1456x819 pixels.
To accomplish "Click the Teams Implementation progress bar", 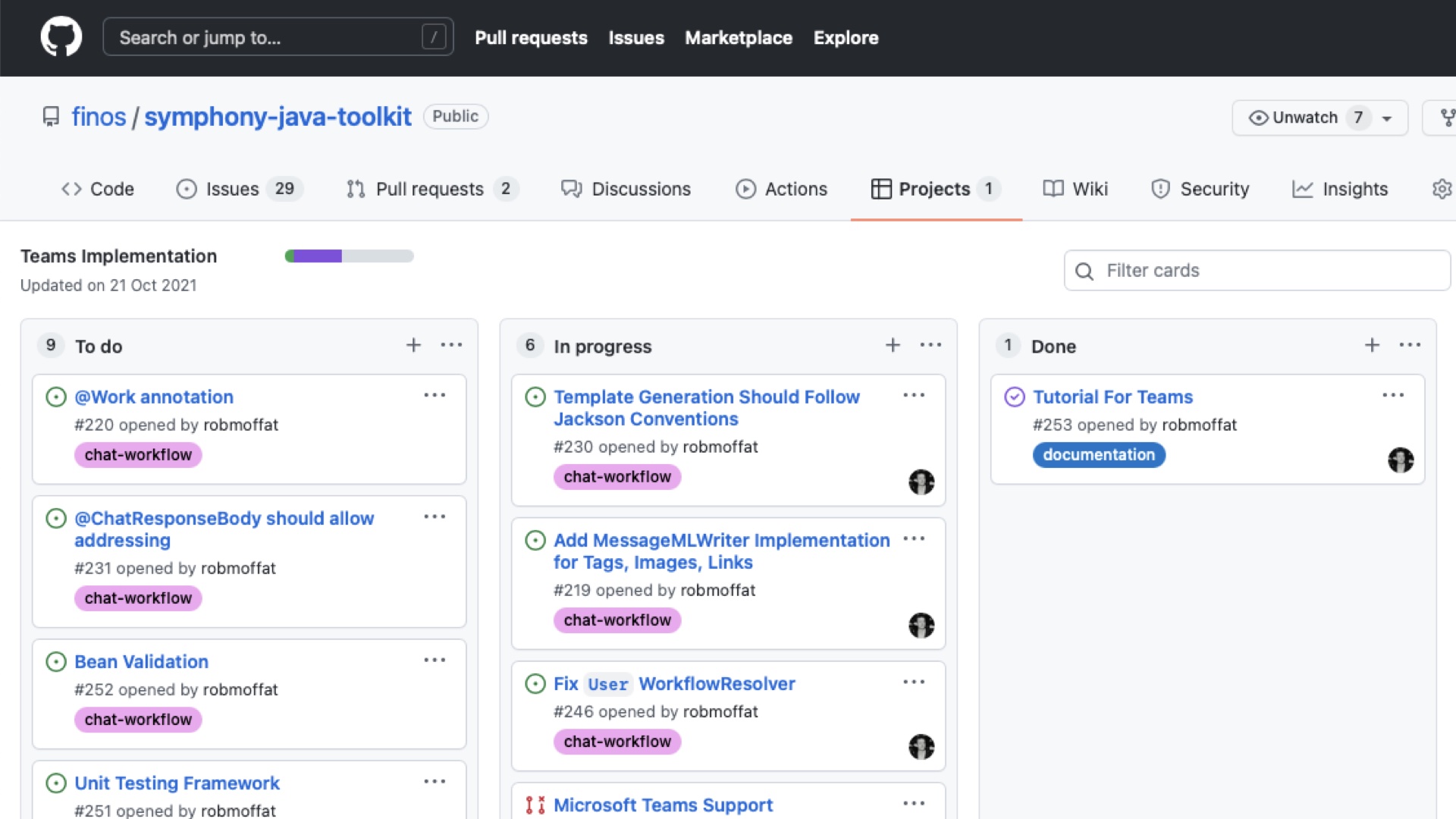I will (349, 256).
